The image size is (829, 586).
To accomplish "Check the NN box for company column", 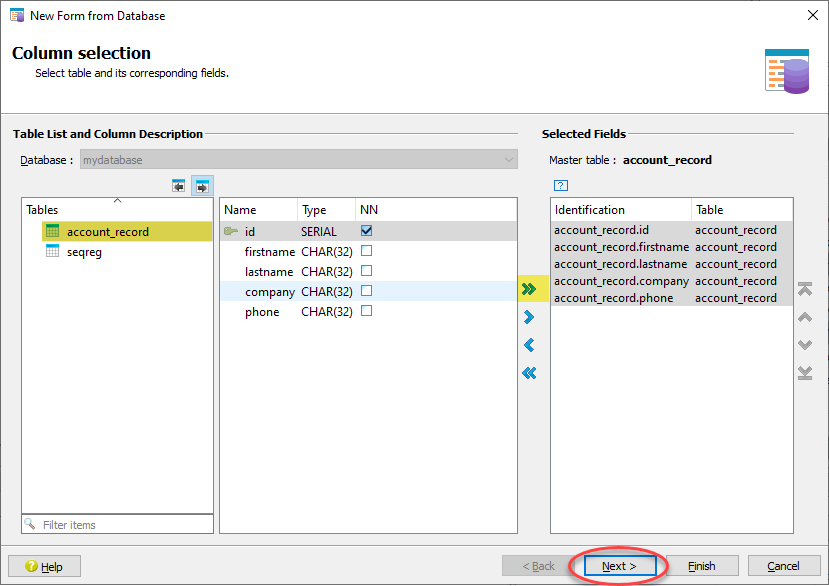I will 366,291.
